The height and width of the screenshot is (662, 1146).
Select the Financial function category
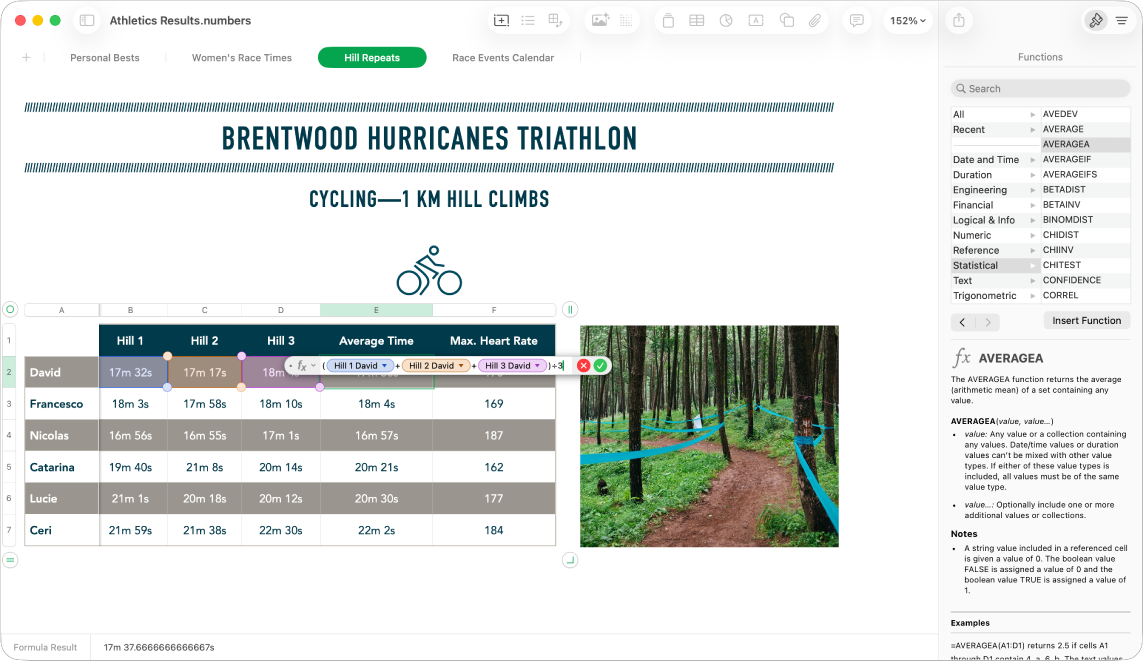(x=973, y=205)
